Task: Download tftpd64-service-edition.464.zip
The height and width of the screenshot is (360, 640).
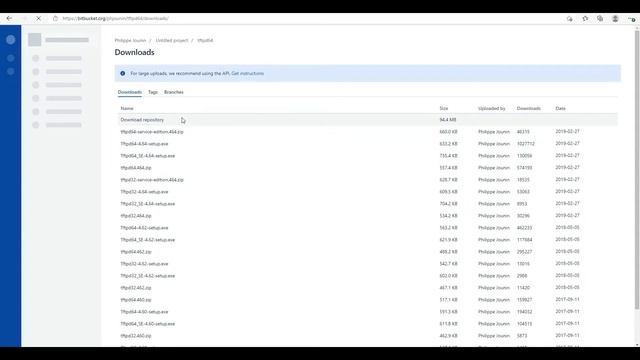Action: click(152, 132)
